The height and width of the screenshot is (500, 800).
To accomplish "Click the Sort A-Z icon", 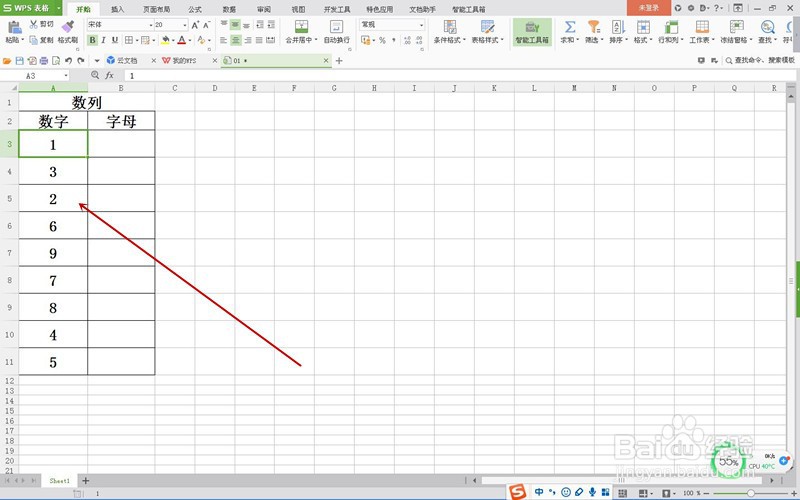I will coord(618,27).
